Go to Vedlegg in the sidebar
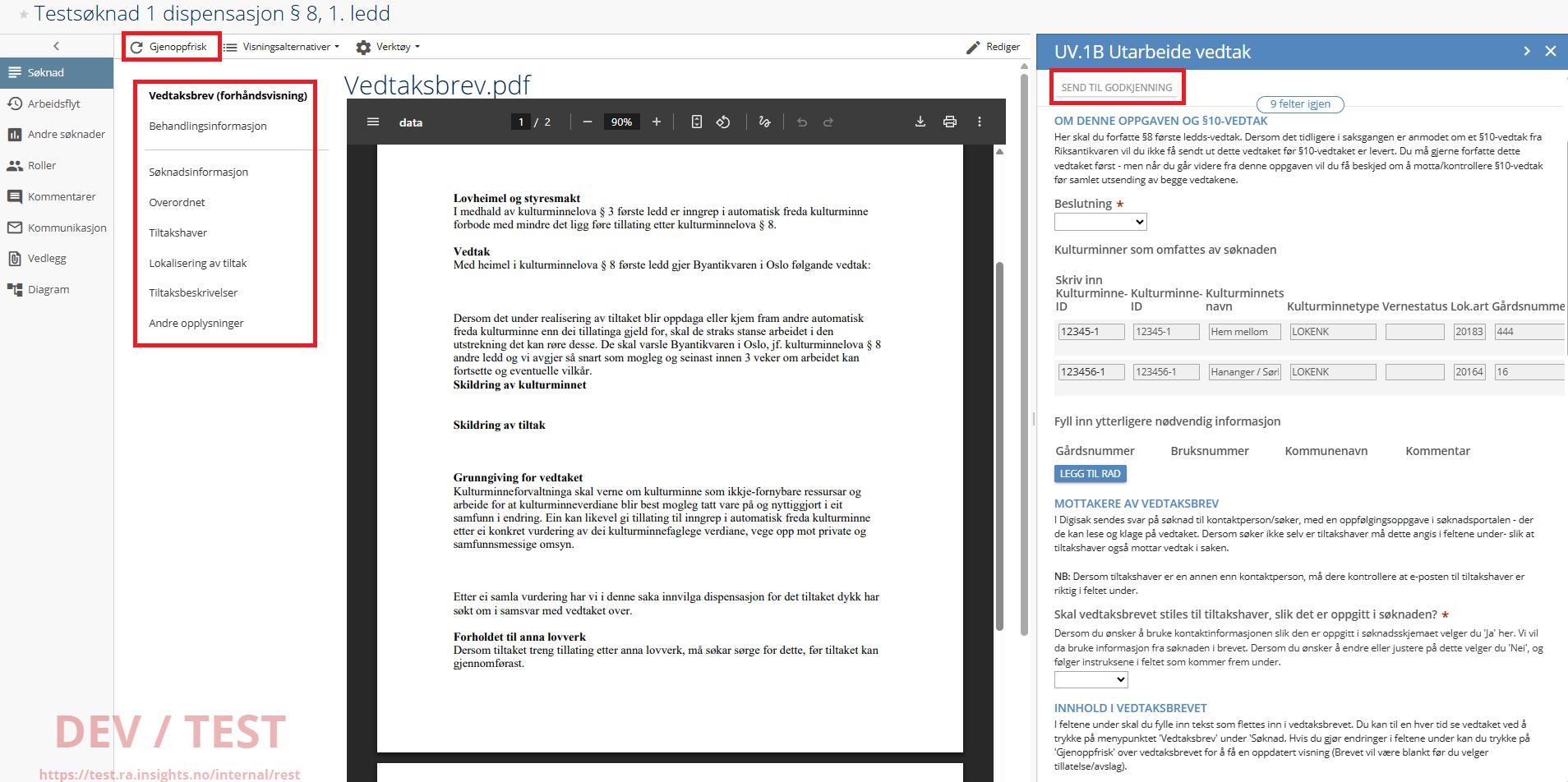The image size is (1568, 782). point(47,258)
